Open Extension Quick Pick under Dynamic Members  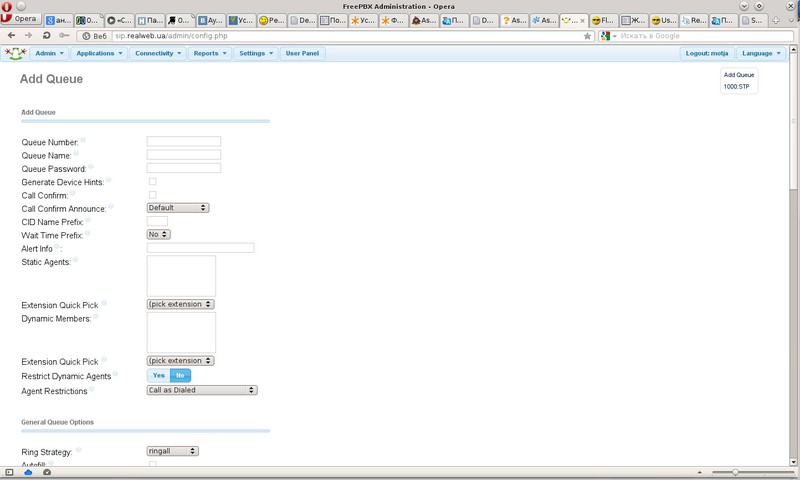181,361
